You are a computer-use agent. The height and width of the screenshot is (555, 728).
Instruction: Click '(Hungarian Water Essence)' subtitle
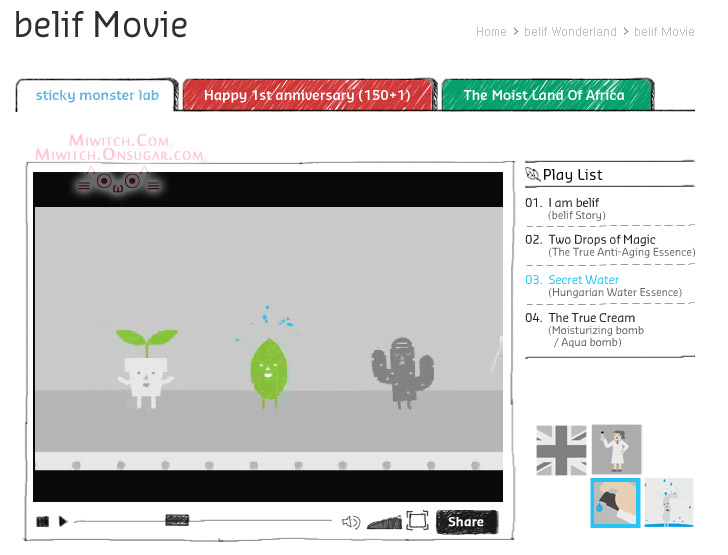click(615, 292)
